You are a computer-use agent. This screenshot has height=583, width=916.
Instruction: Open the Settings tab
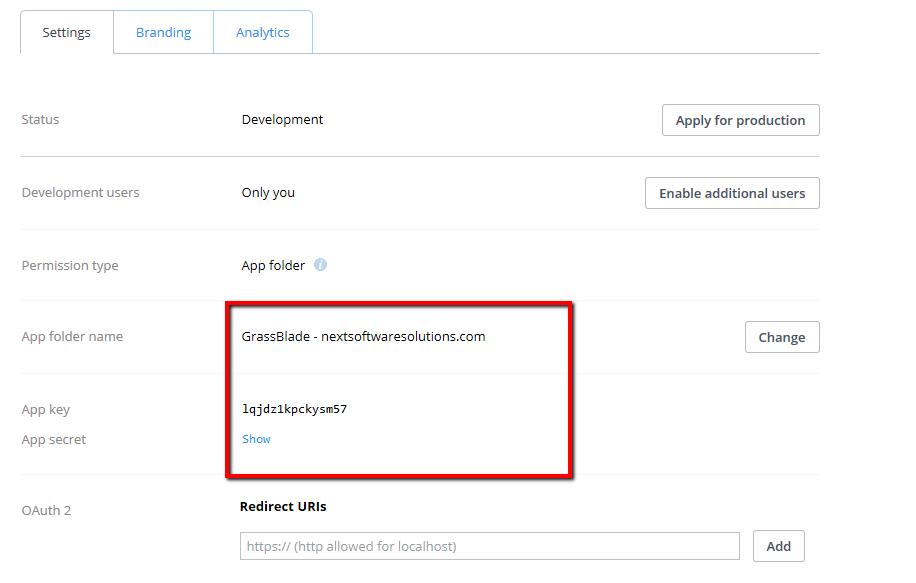[67, 32]
